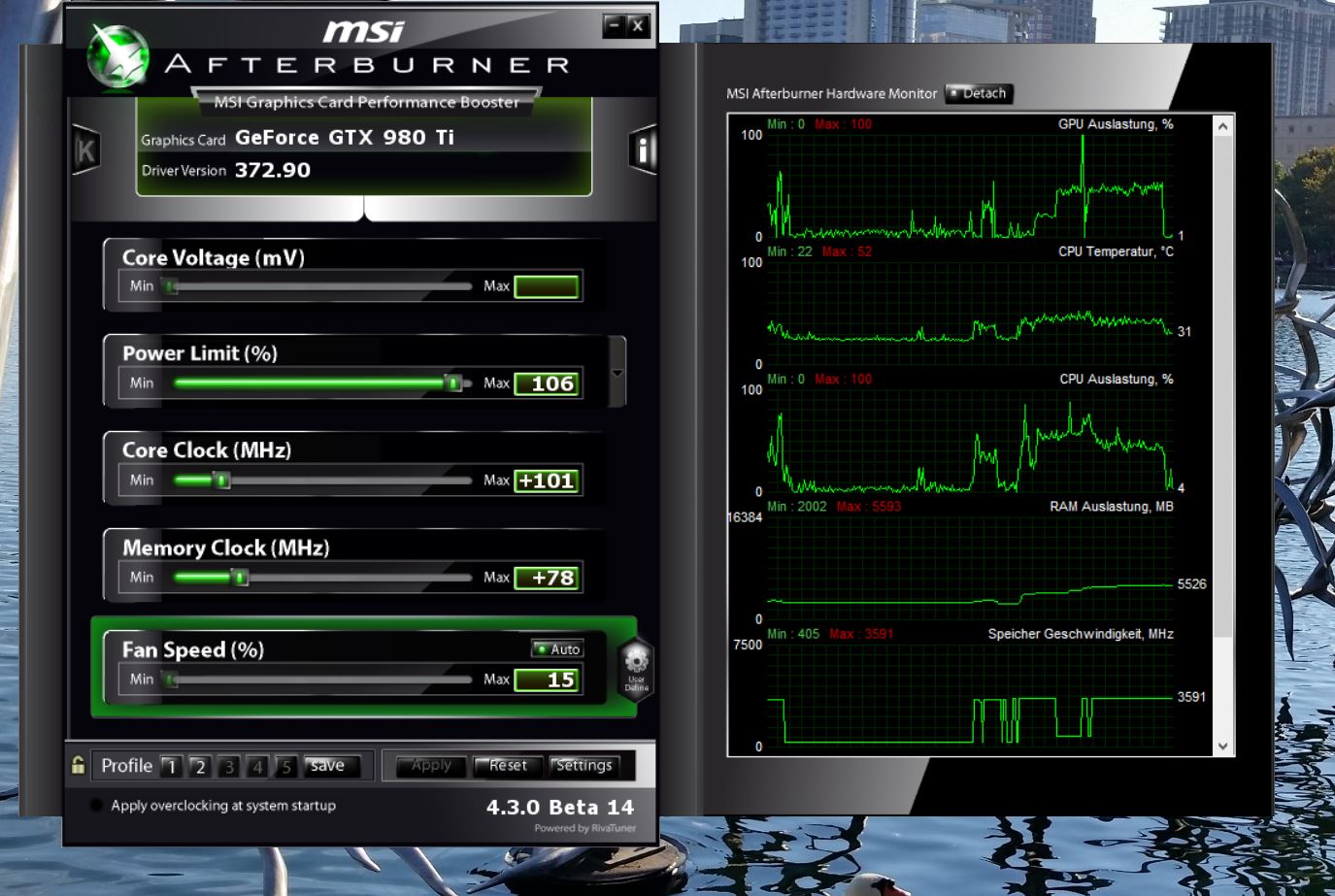Click the GPU Auslastung, % graph
This screenshot has height=896, width=1335.
971,185
